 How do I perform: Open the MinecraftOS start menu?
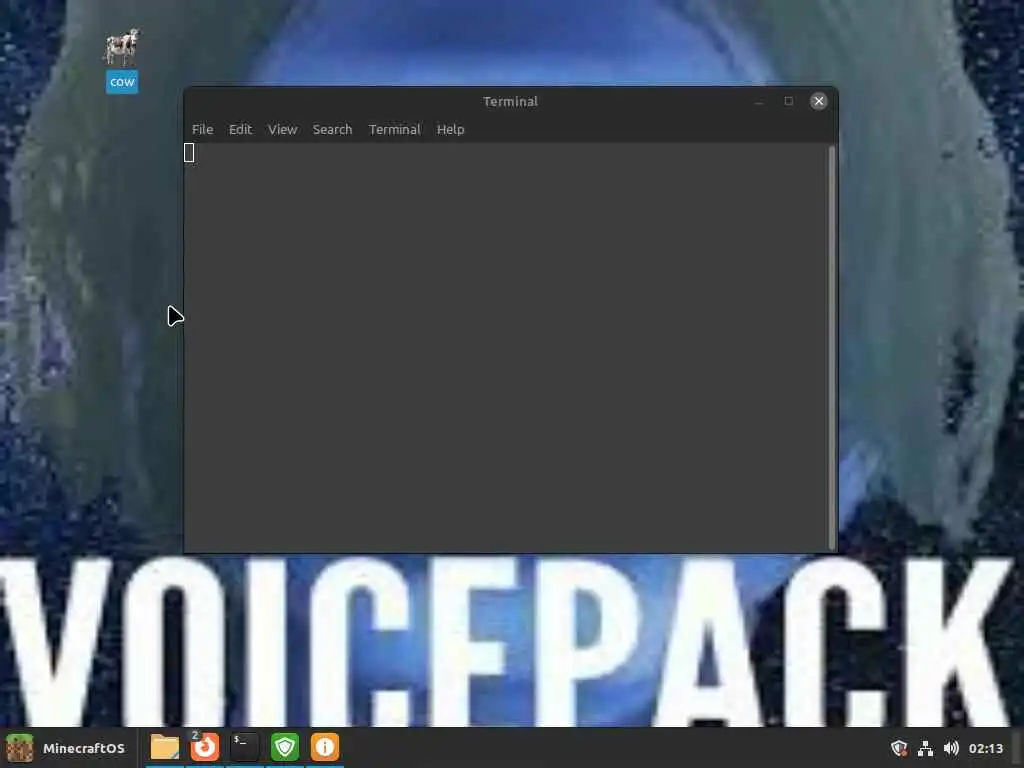coord(65,748)
